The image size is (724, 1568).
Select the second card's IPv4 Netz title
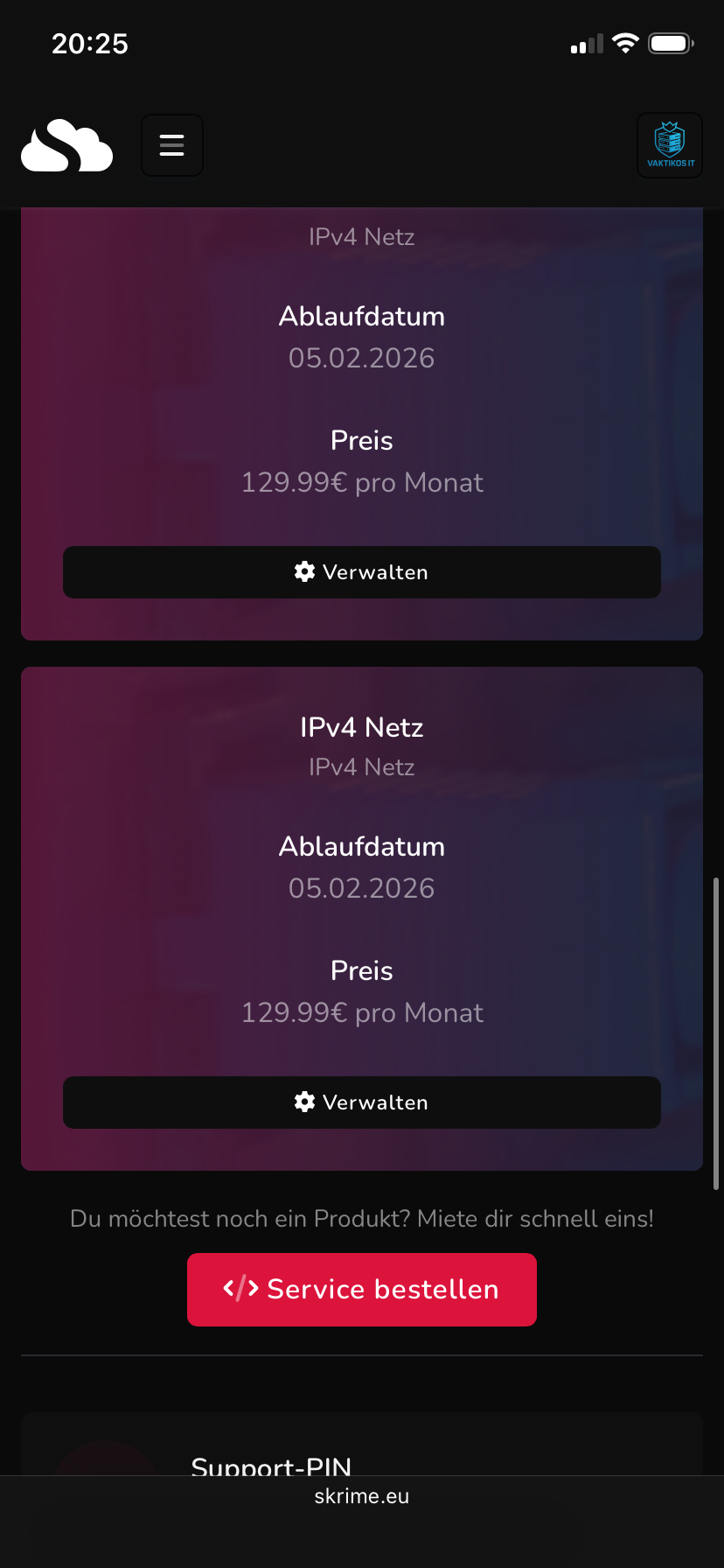(362, 727)
